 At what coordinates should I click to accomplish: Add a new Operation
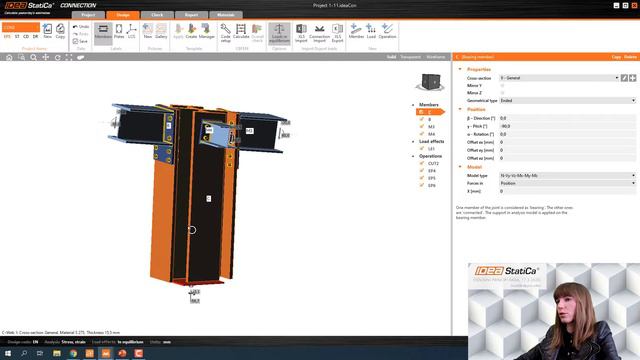(387, 31)
